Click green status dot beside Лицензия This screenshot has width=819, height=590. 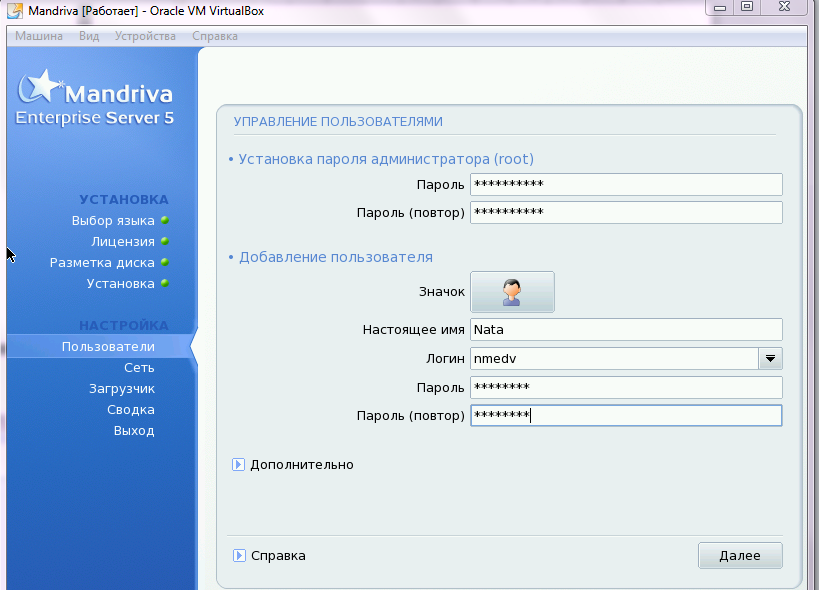[x=165, y=241]
